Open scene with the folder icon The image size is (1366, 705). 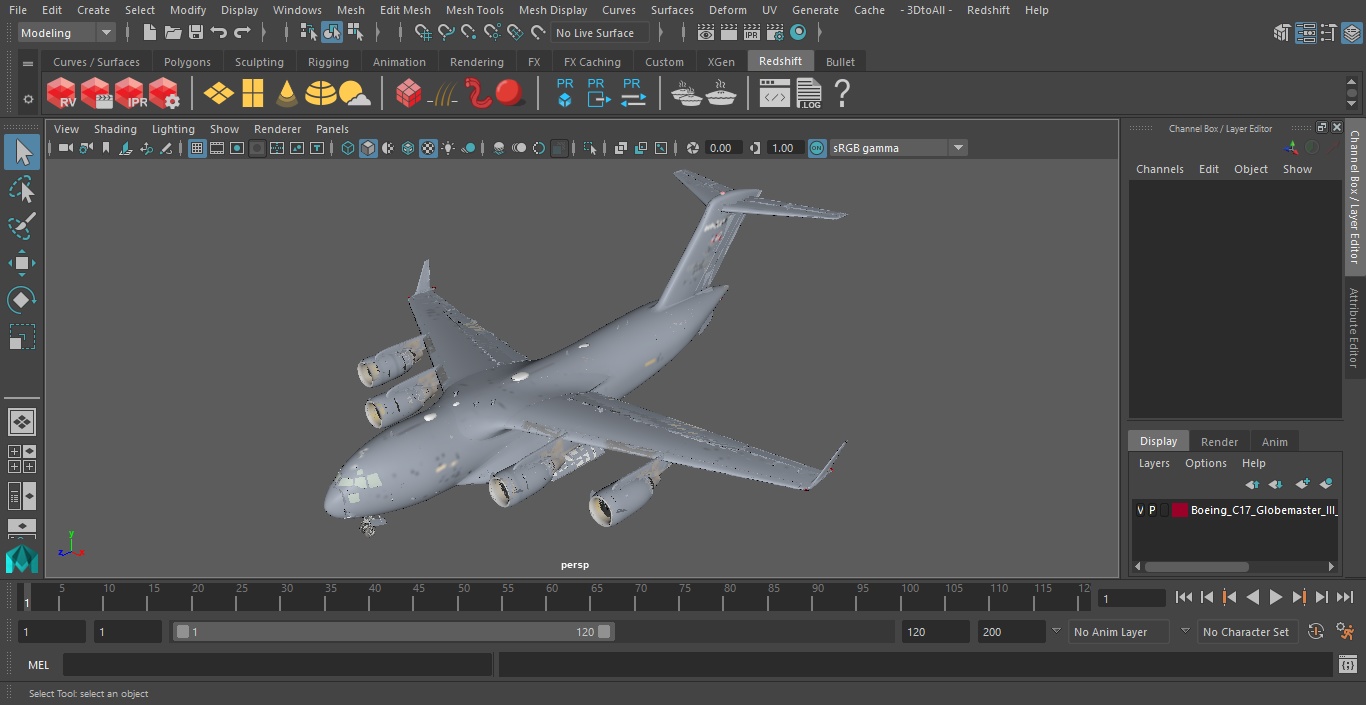(173, 33)
